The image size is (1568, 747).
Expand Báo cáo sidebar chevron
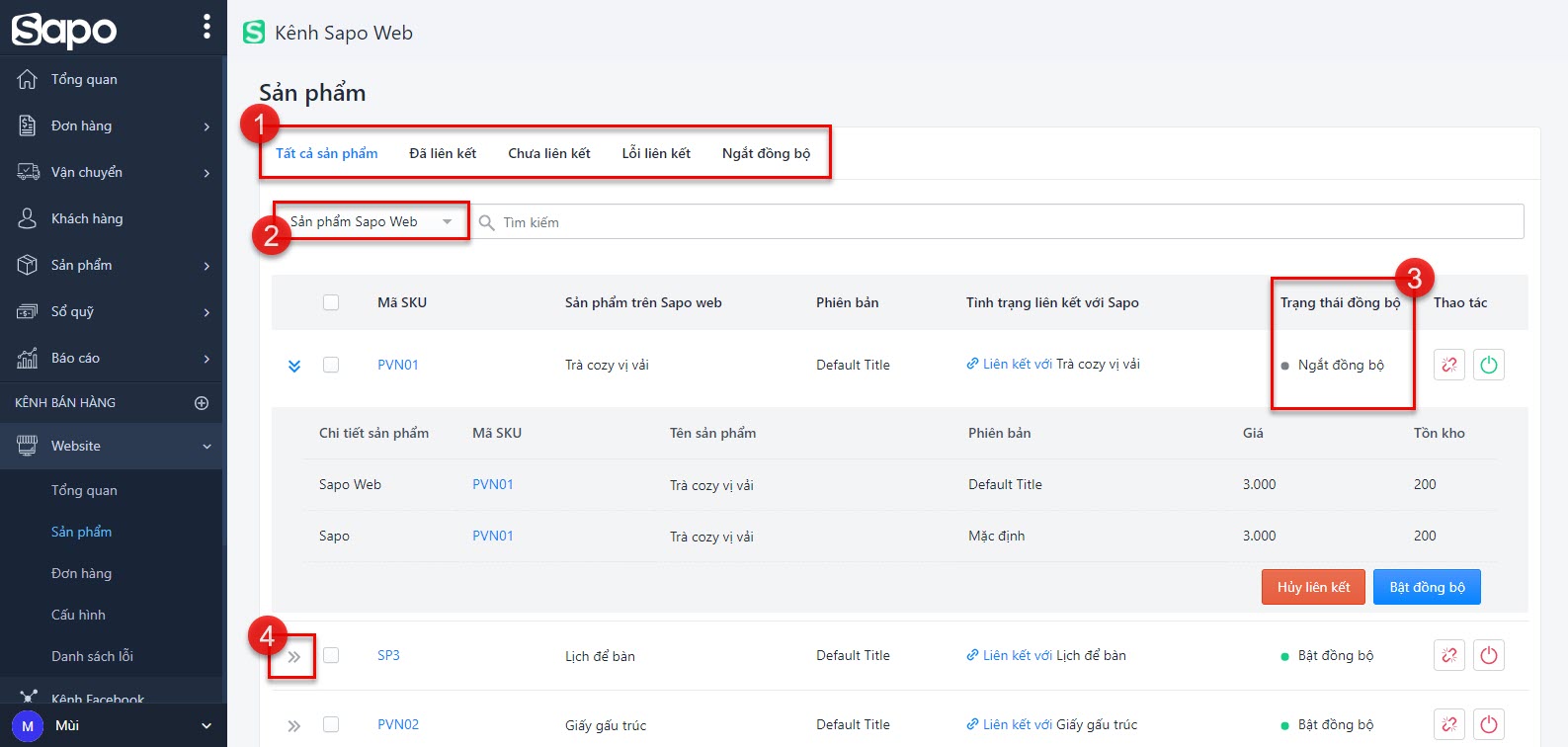click(206, 359)
